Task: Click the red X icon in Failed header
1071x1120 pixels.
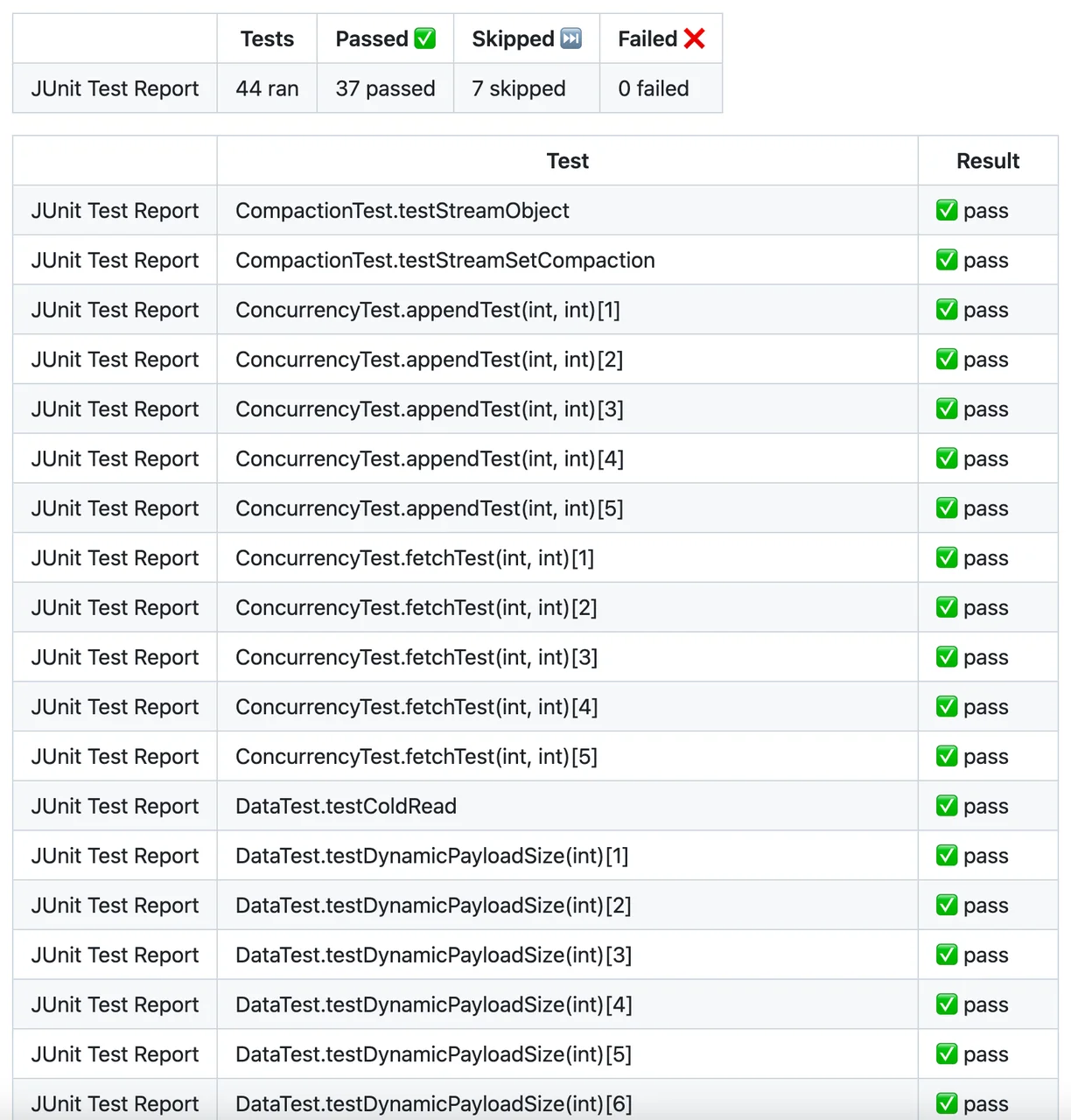Action: pyautogui.click(x=695, y=38)
